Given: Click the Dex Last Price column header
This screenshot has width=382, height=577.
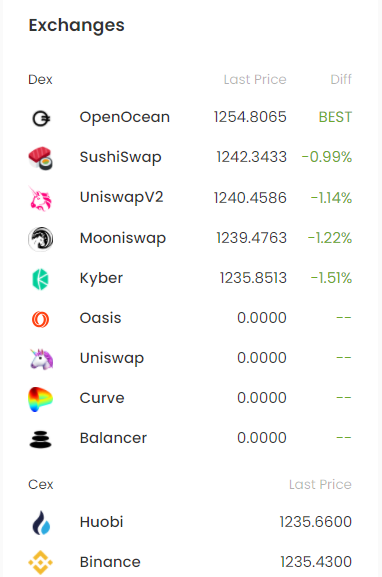Looking at the screenshot, I should [x=255, y=79].
